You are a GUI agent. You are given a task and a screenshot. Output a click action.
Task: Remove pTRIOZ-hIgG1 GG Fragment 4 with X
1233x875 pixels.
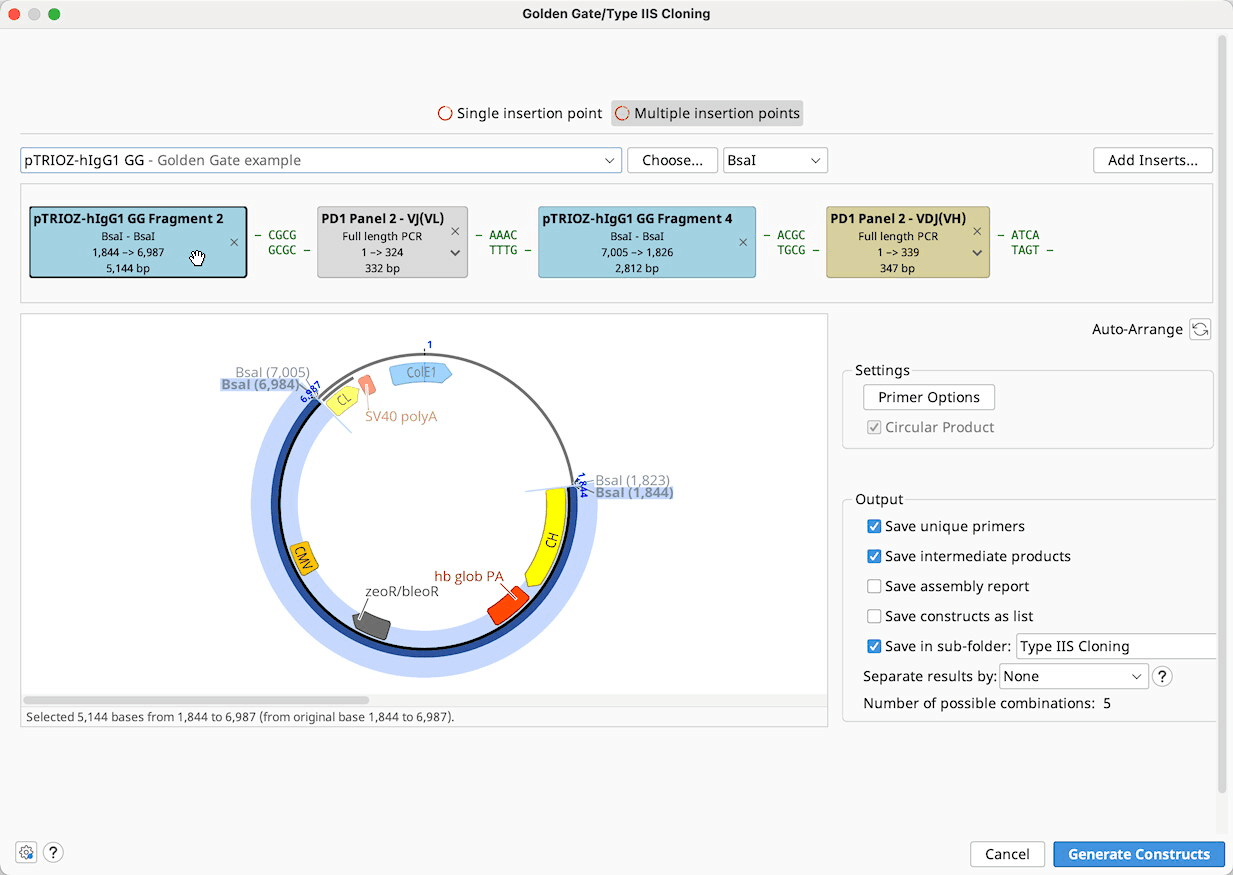(x=743, y=242)
